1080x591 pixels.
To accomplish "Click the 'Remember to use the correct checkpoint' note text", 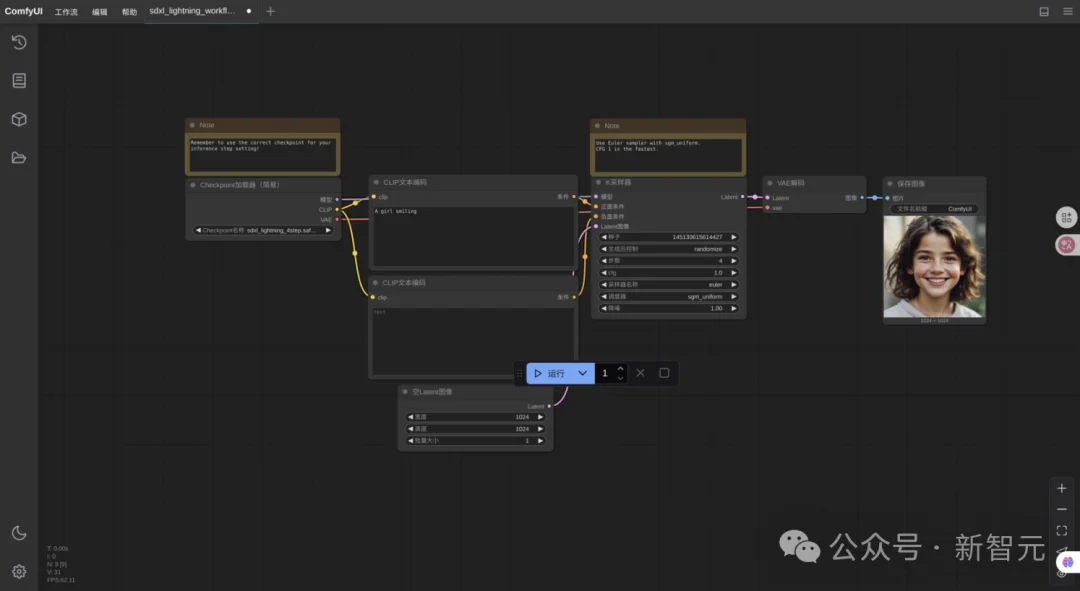I will point(262,154).
